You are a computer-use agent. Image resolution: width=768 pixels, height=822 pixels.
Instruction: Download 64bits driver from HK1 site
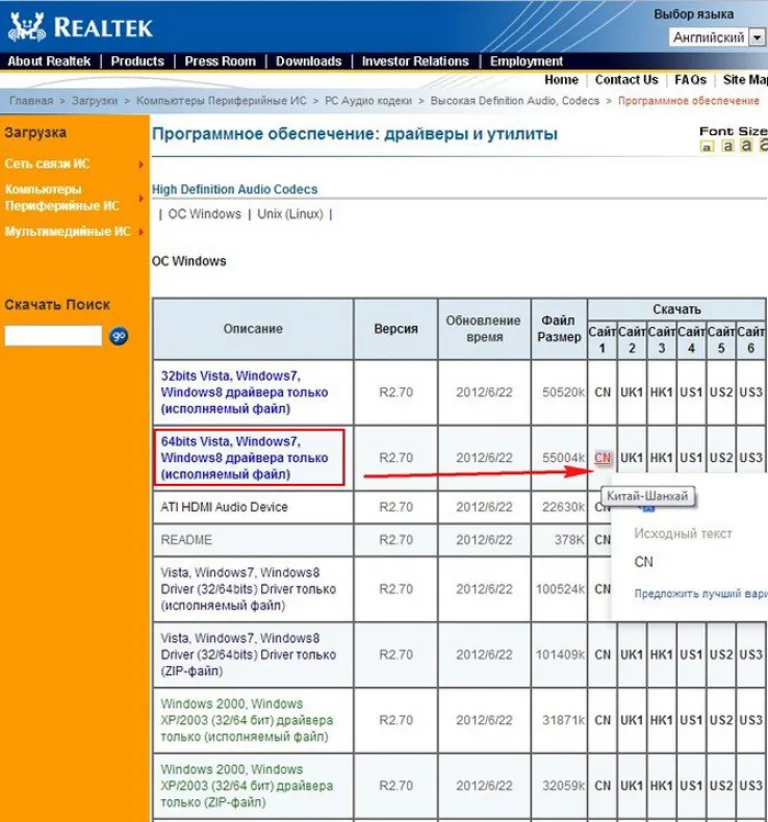[661, 458]
